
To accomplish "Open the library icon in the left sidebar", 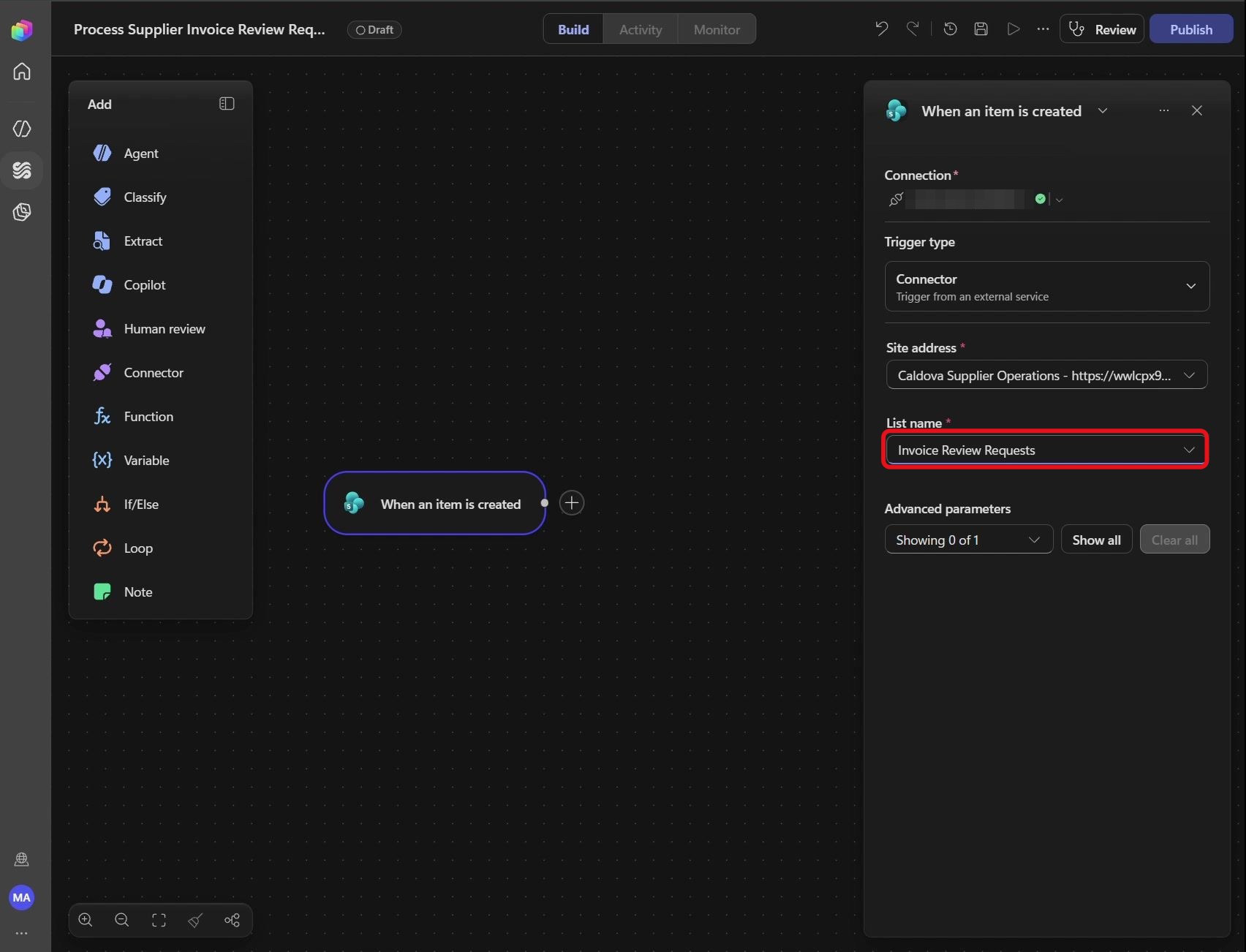I will click(x=22, y=212).
